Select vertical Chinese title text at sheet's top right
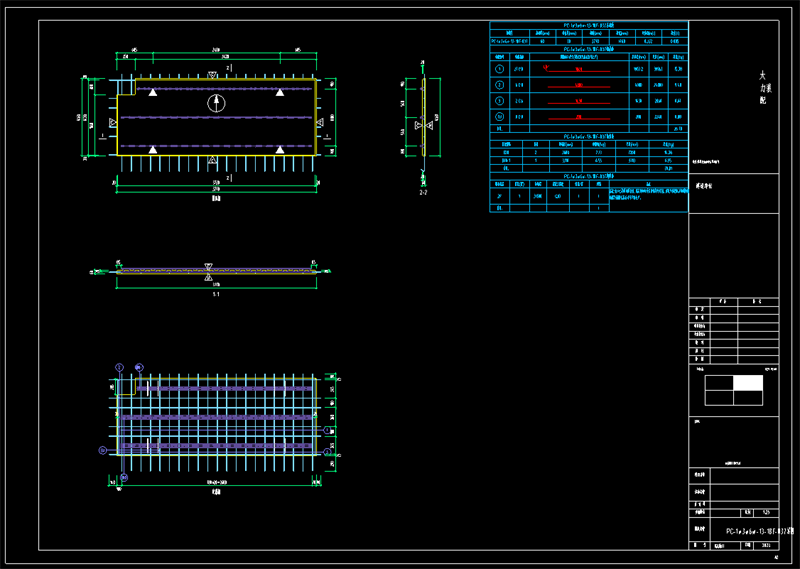800x569 pixels. pyautogui.click(x=764, y=88)
